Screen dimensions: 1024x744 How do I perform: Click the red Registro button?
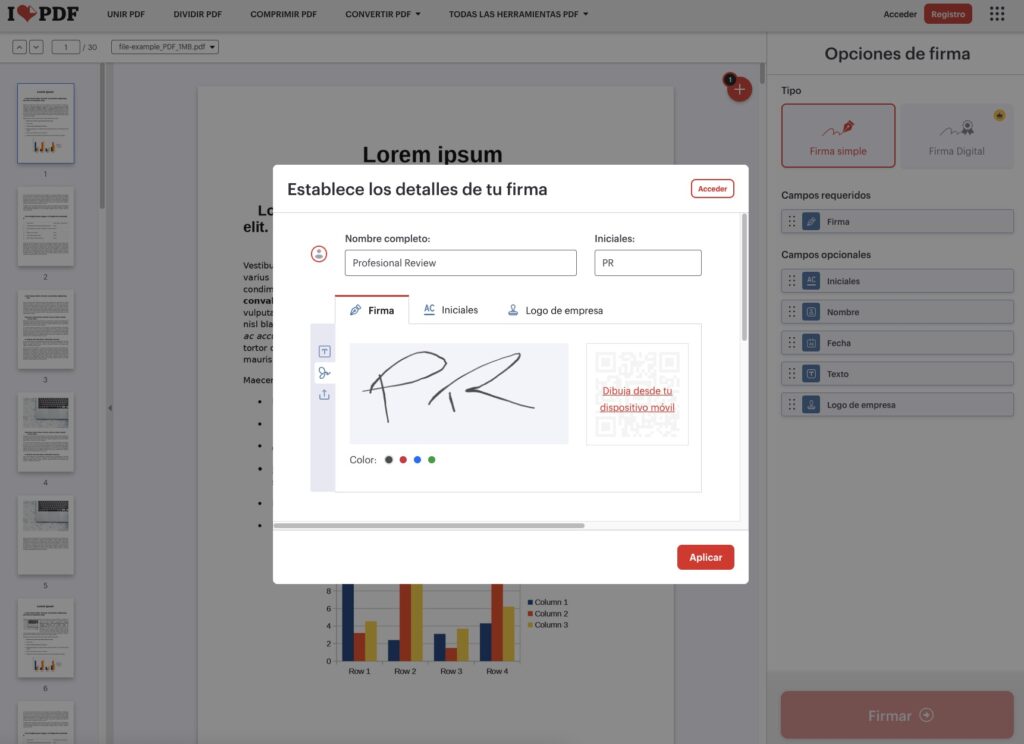pyautogui.click(x=948, y=14)
